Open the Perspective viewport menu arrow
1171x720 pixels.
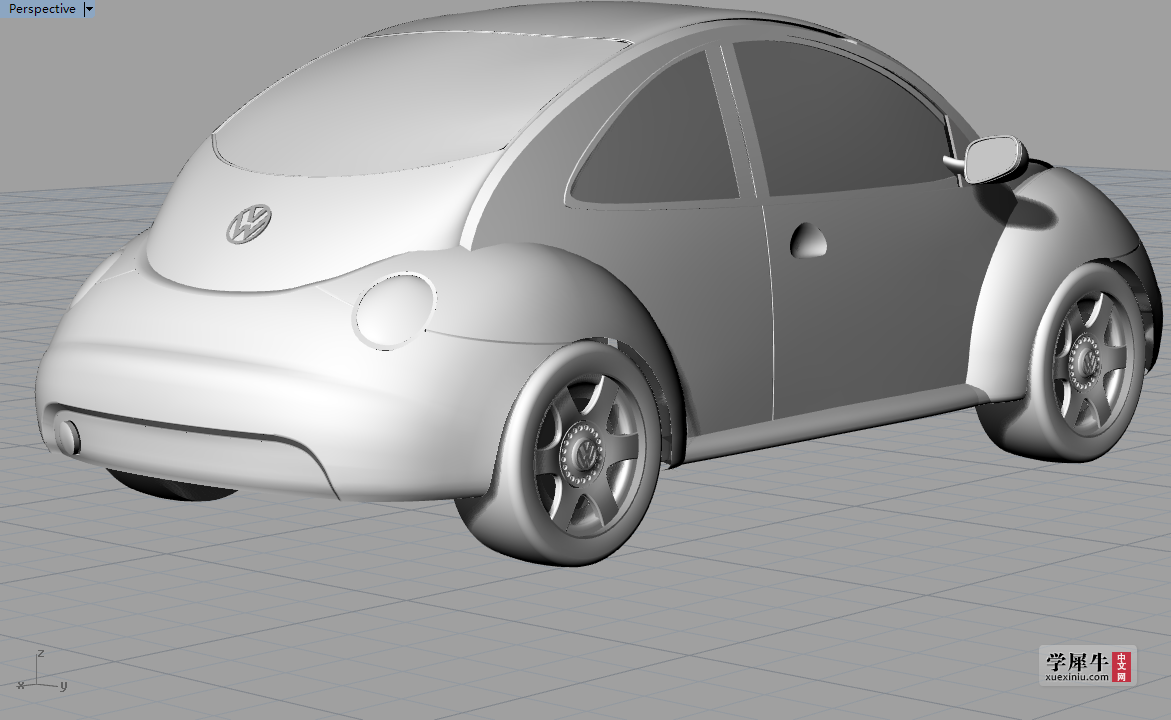click(89, 9)
